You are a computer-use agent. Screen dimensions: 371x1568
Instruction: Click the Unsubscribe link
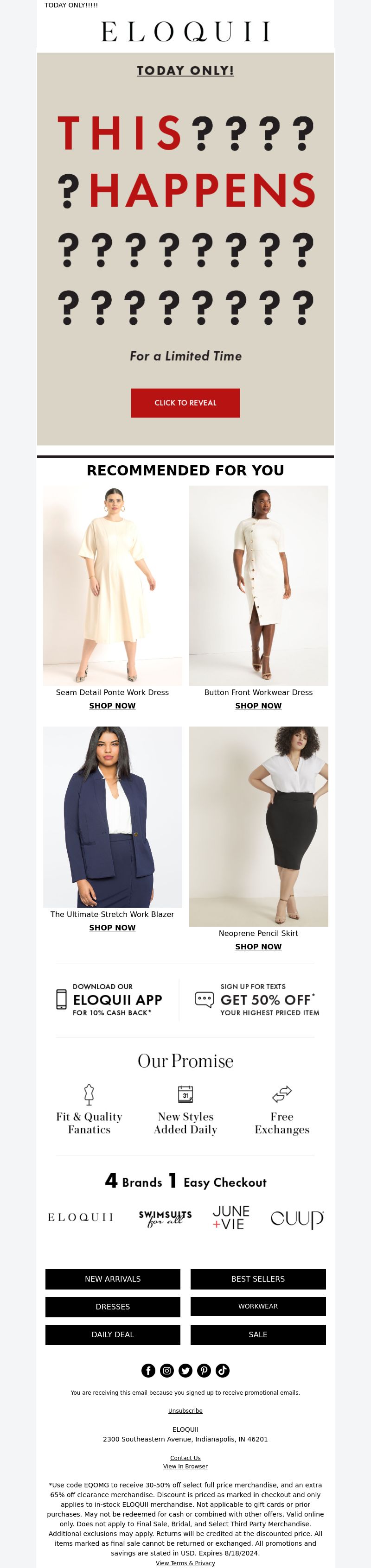pyautogui.click(x=185, y=1411)
